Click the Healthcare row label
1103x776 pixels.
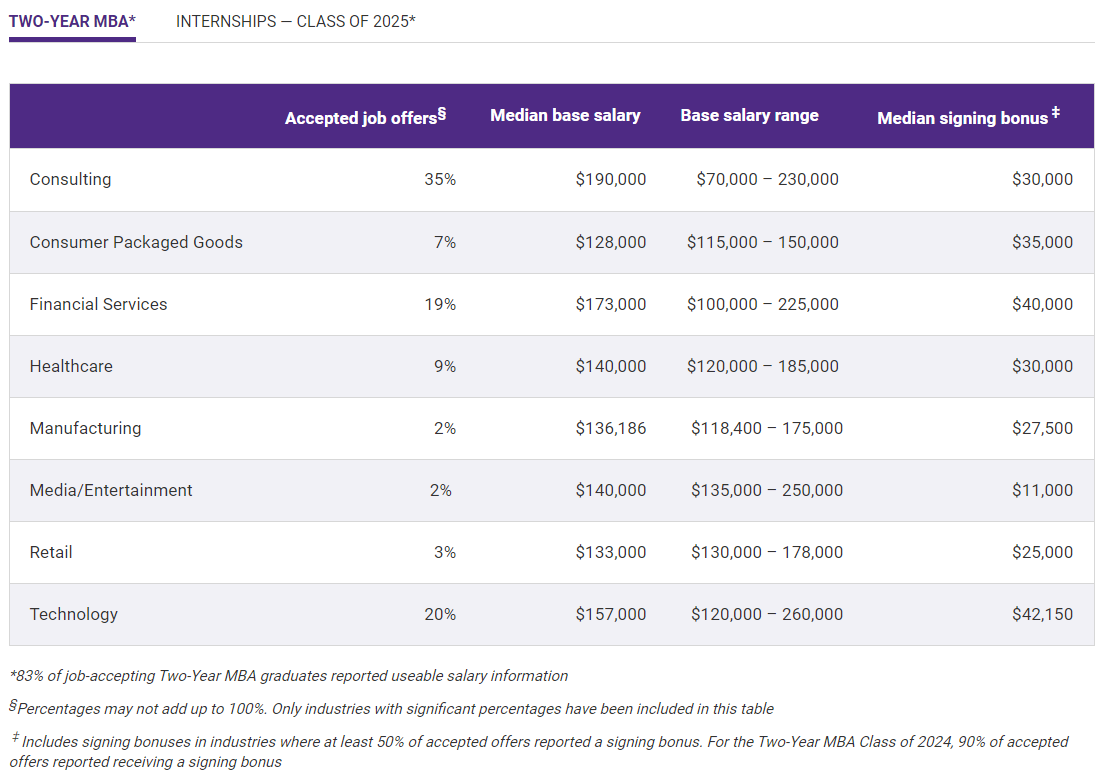[x=71, y=366]
